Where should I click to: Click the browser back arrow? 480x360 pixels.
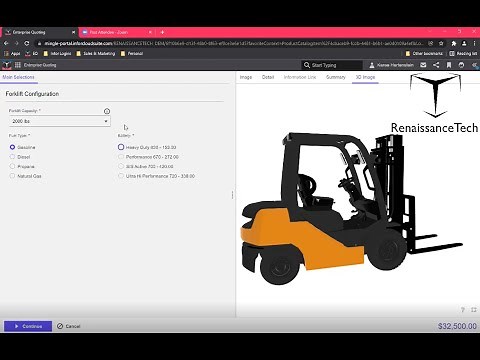pos(6,43)
